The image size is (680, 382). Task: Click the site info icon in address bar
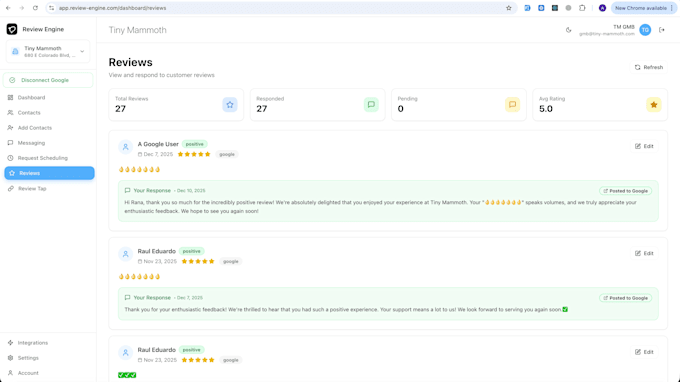point(52,8)
